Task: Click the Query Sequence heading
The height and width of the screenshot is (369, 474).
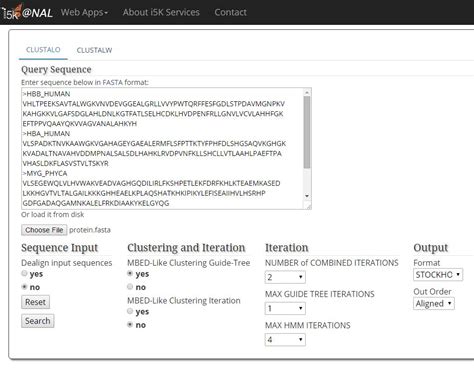Action: click(56, 70)
